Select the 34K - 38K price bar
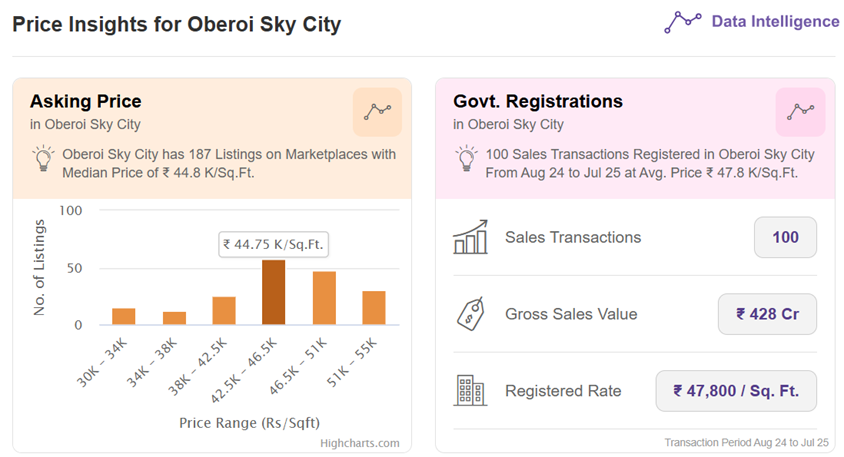The width and height of the screenshot is (844, 457). (x=174, y=318)
